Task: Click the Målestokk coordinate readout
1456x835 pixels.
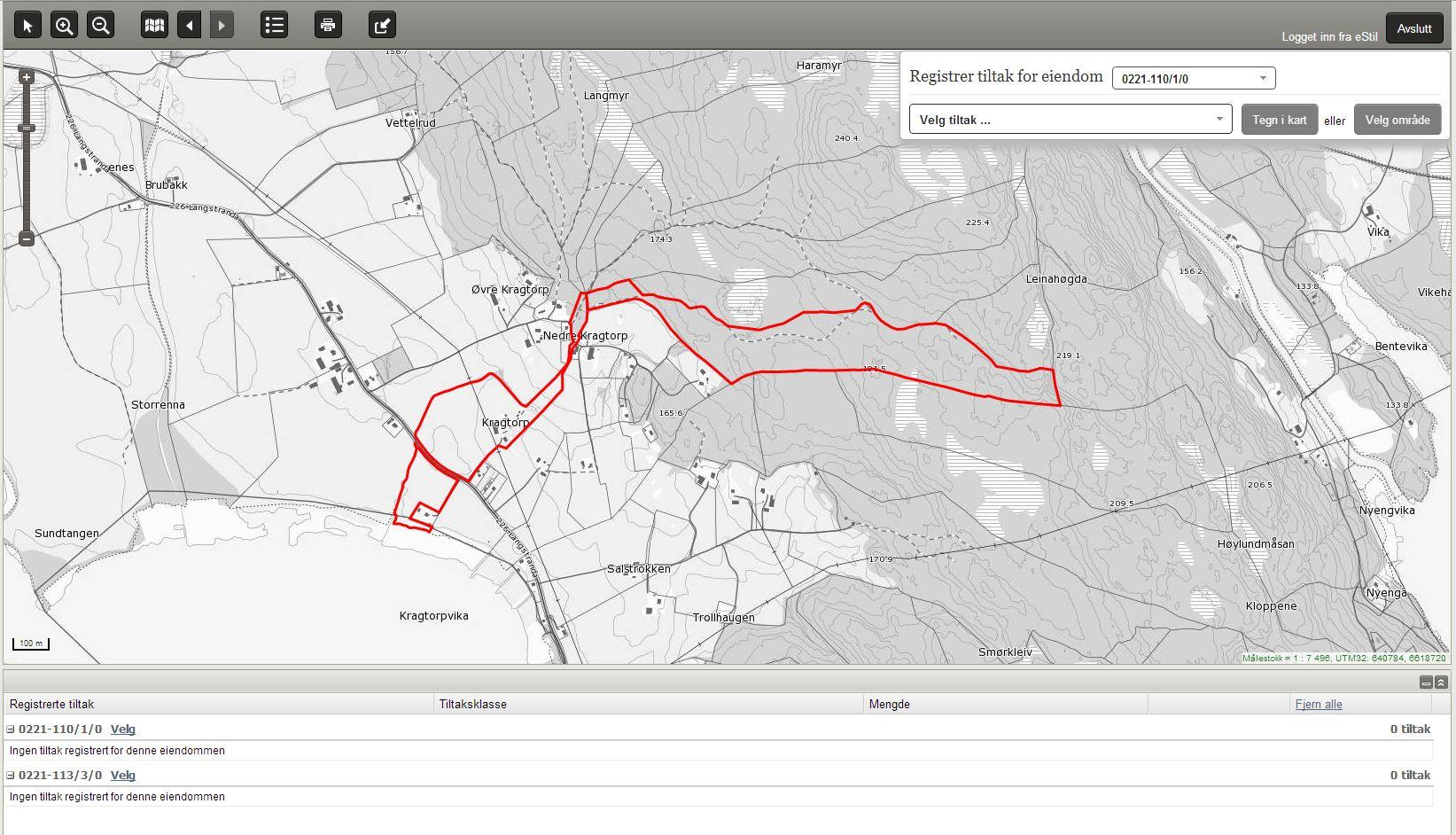Action: (x=1343, y=658)
